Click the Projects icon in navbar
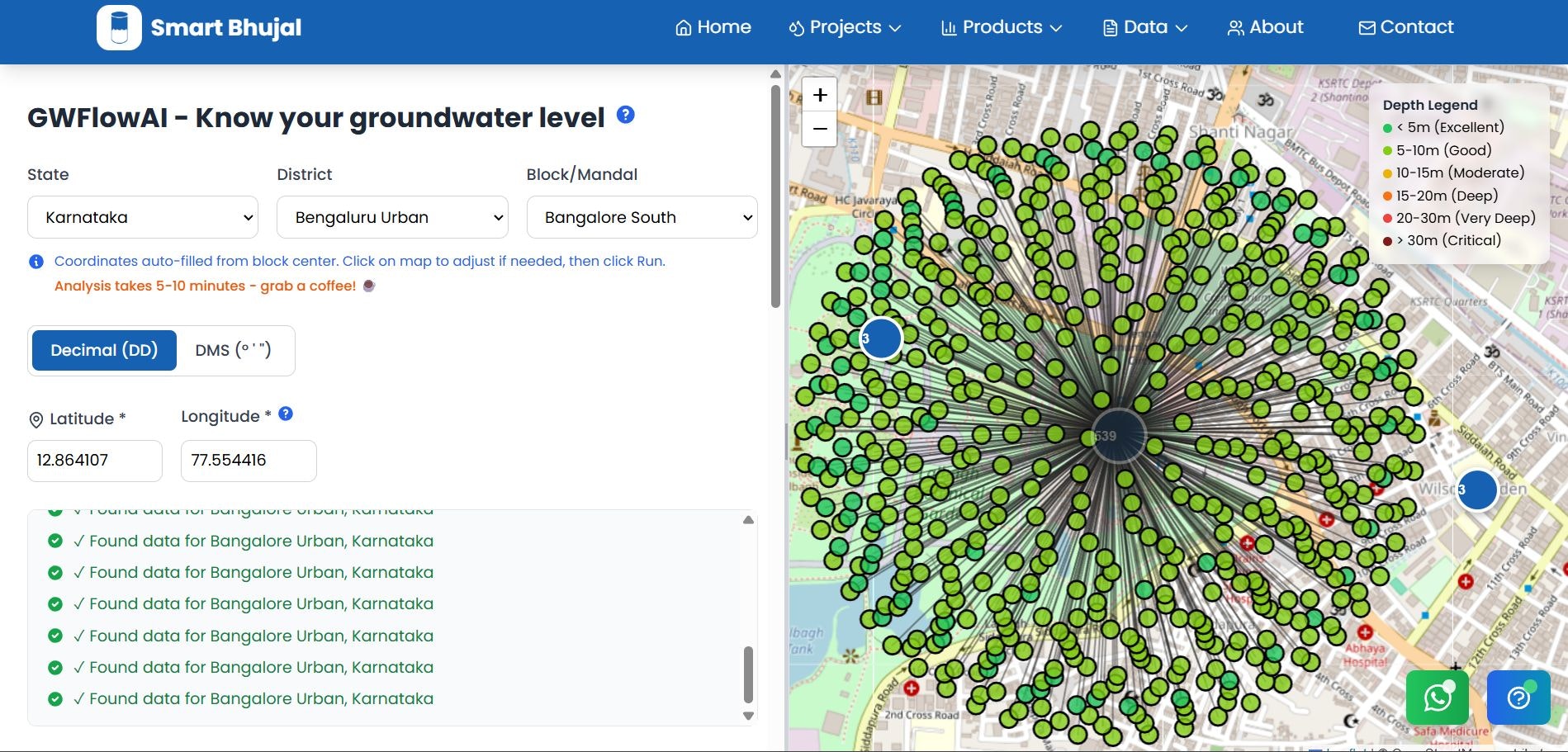The height and width of the screenshot is (752, 1568). (x=797, y=28)
